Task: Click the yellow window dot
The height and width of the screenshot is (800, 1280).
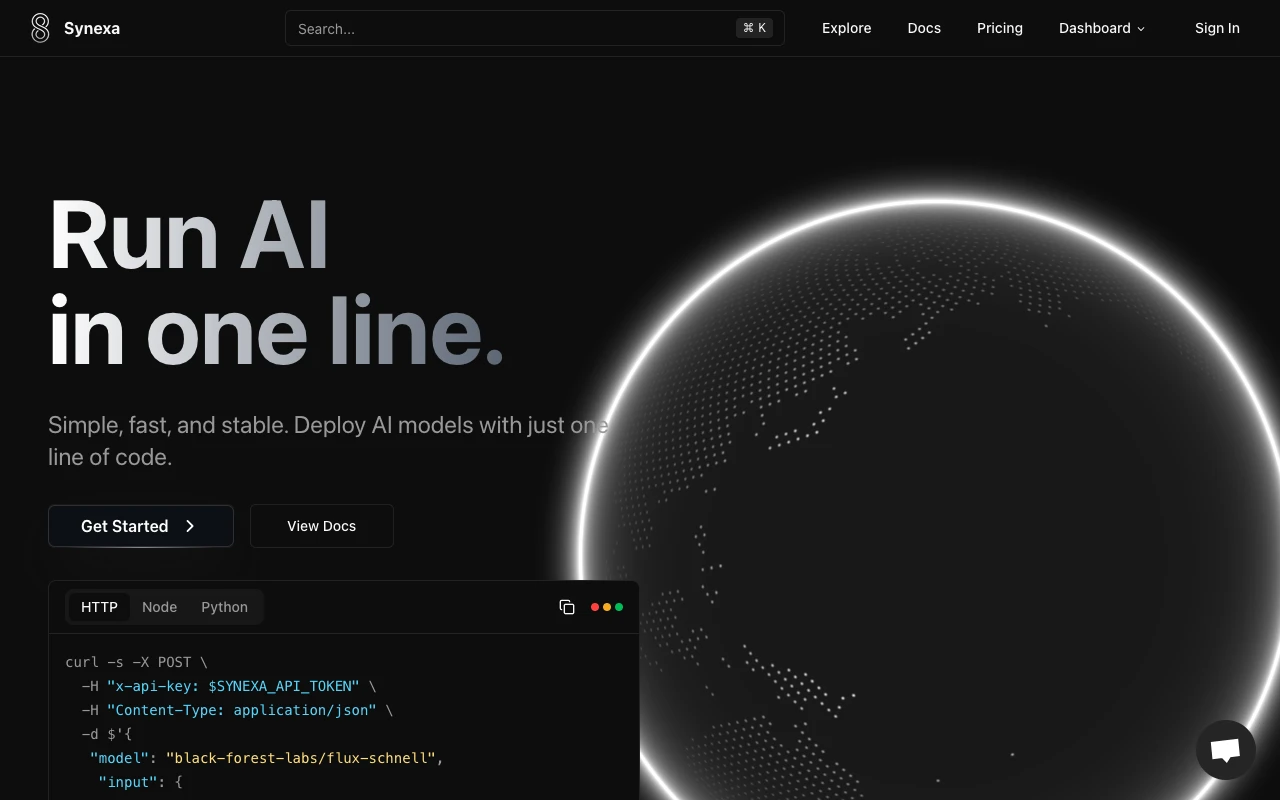Action: 607,606
